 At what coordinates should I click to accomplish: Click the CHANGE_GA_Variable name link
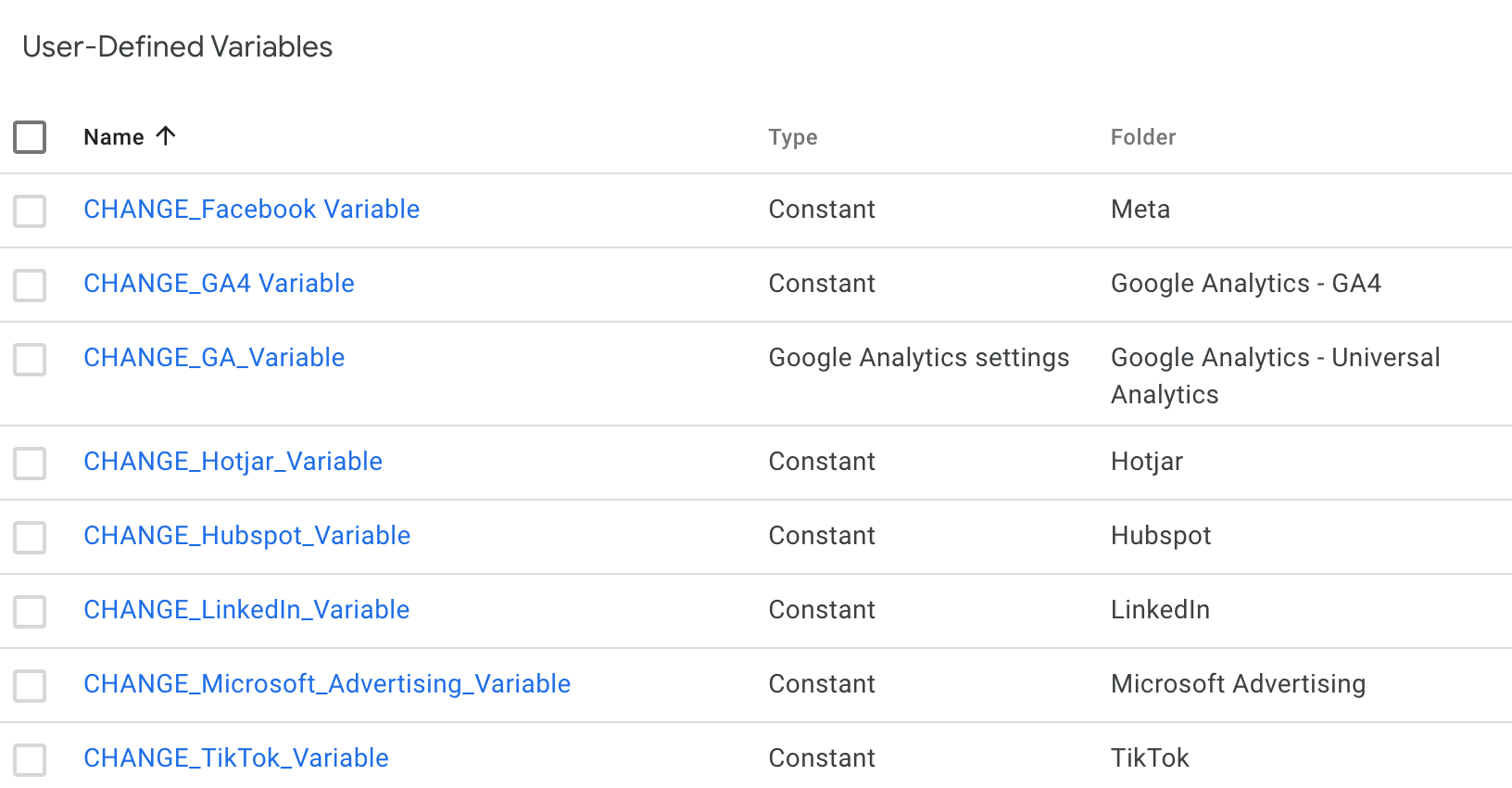point(214,358)
